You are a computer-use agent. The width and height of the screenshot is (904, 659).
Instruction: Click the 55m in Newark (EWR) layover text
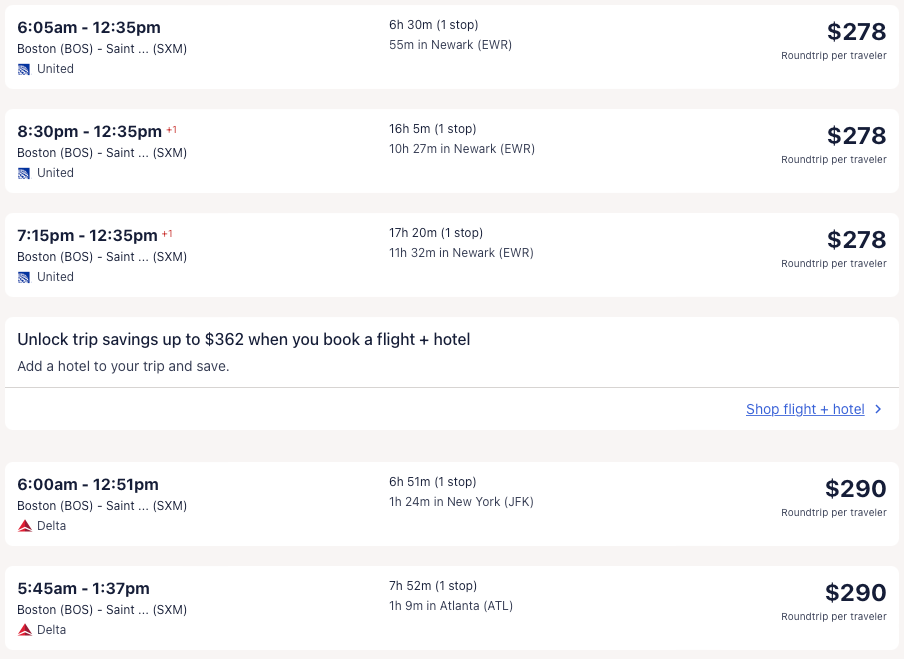click(x=450, y=45)
